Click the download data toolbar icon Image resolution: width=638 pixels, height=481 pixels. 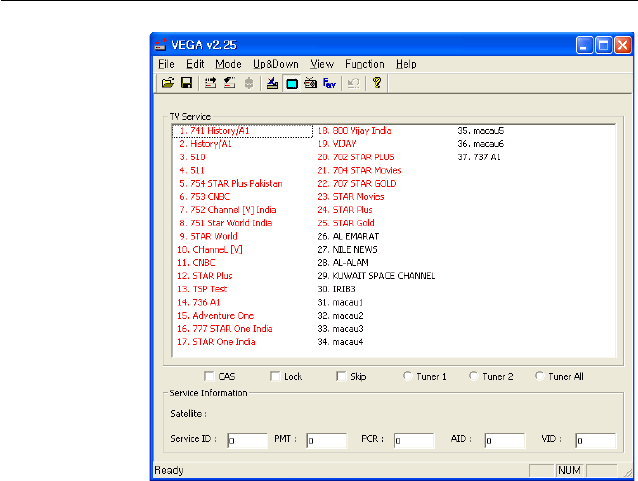(x=228, y=84)
